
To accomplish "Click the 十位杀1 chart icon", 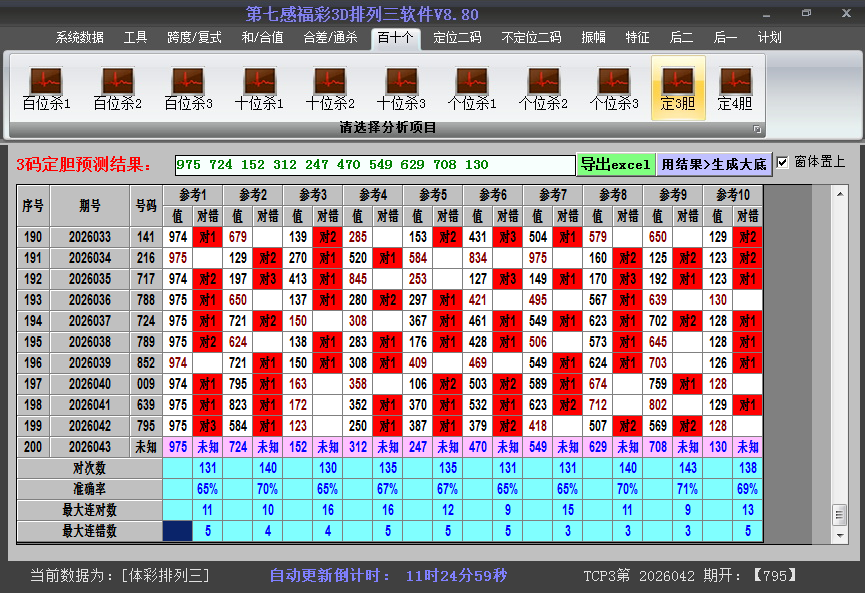I will point(259,88).
